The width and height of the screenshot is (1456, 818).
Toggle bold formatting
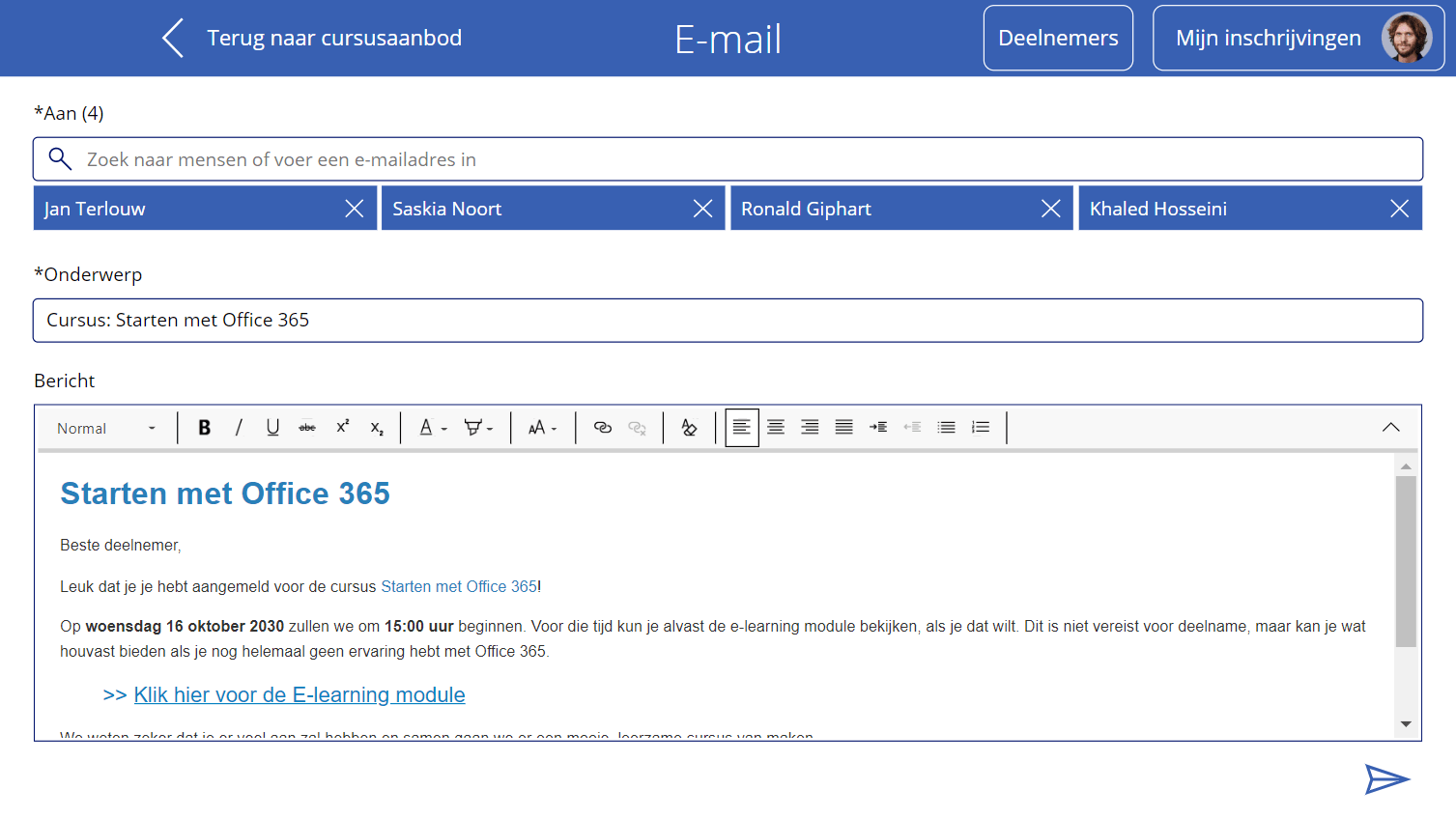(204, 427)
